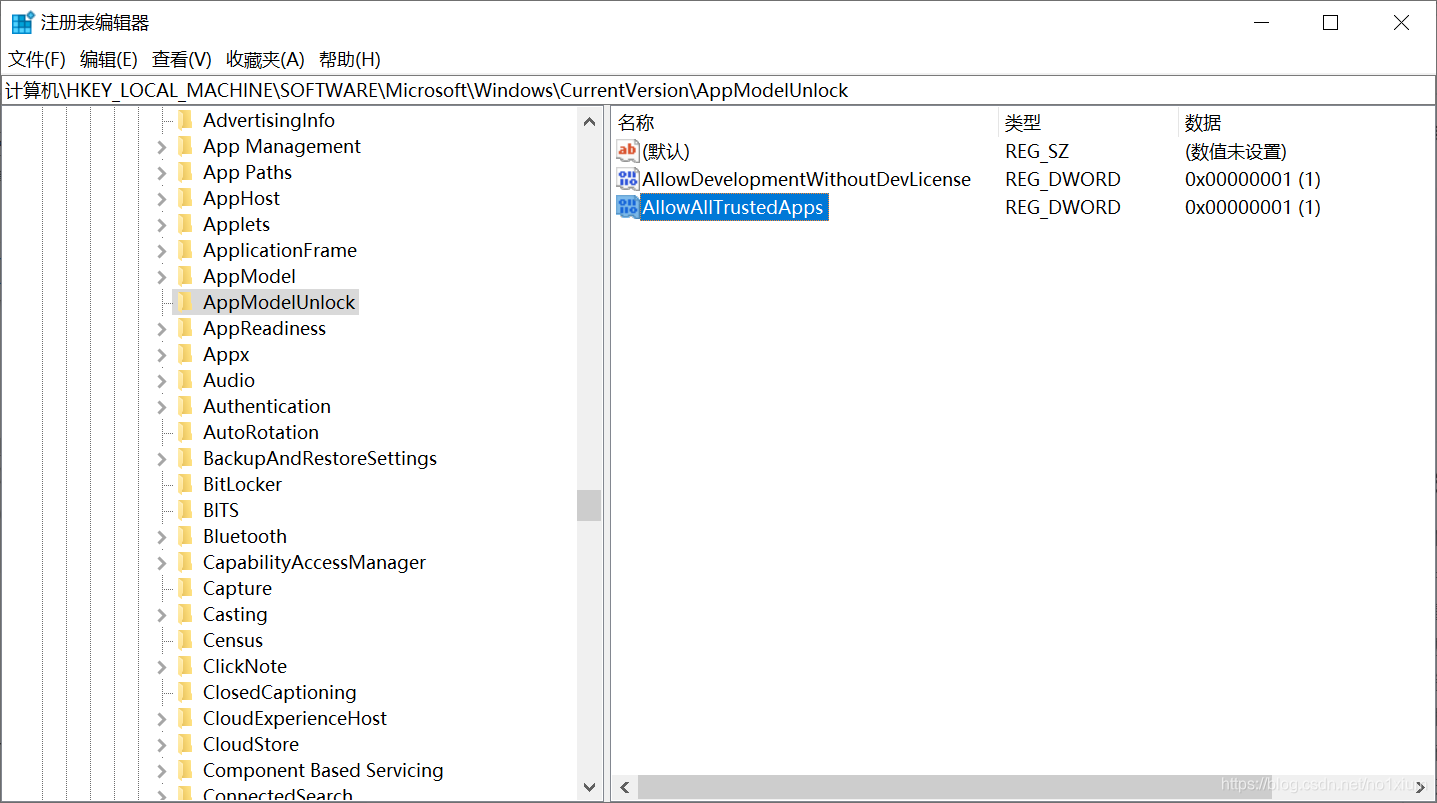This screenshot has width=1437, height=803.
Task: Click the AppHost folder icon
Action: click(185, 198)
